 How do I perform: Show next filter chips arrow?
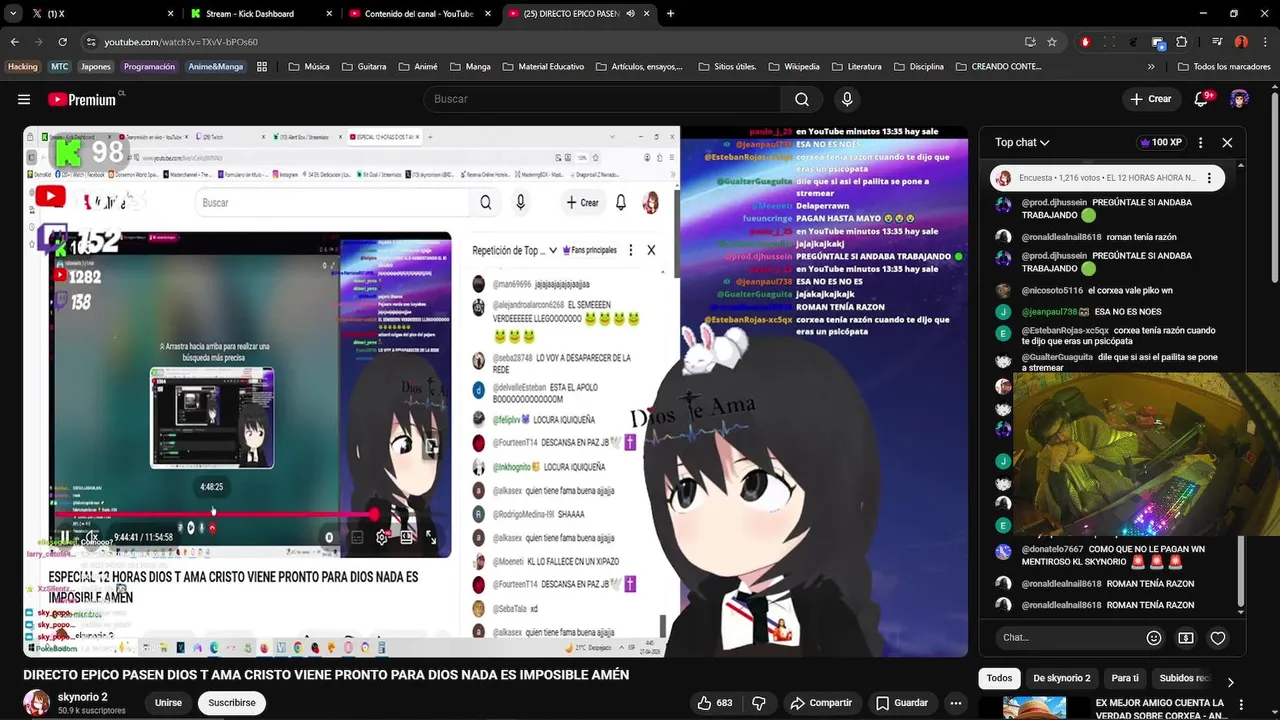pyautogui.click(x=1230, y=682)
